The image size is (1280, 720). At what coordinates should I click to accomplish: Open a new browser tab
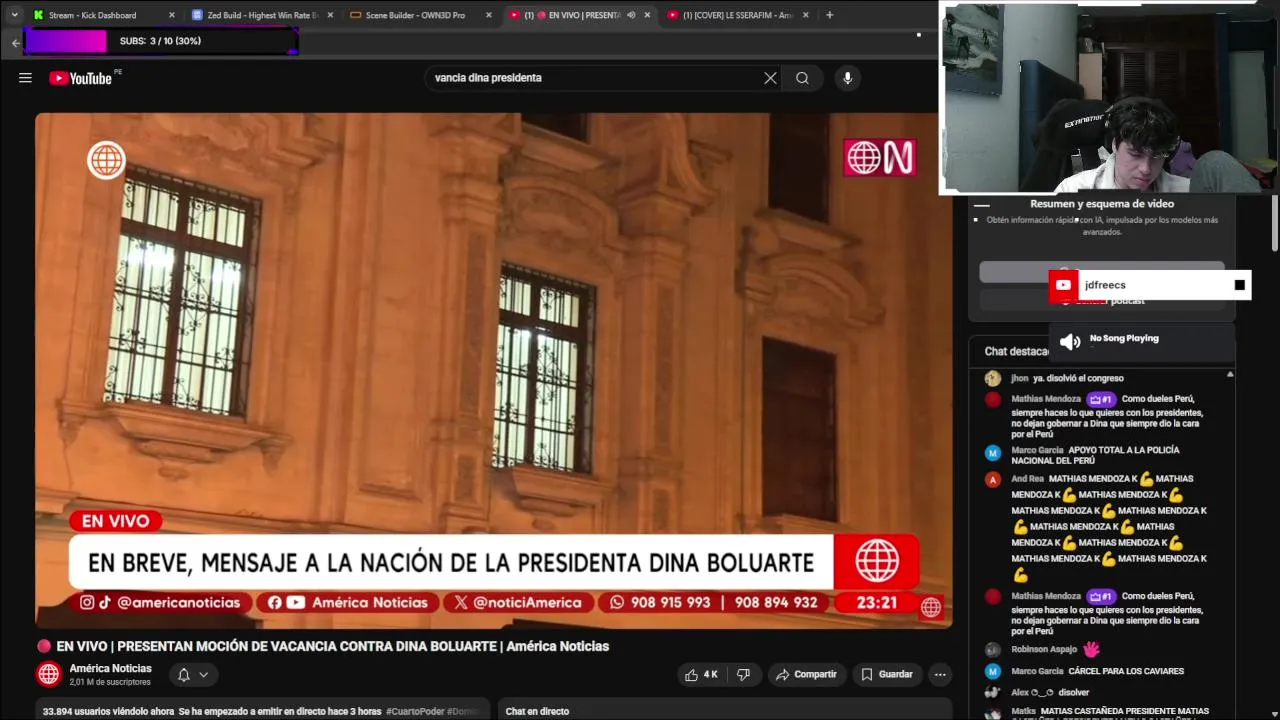[829, 15]
